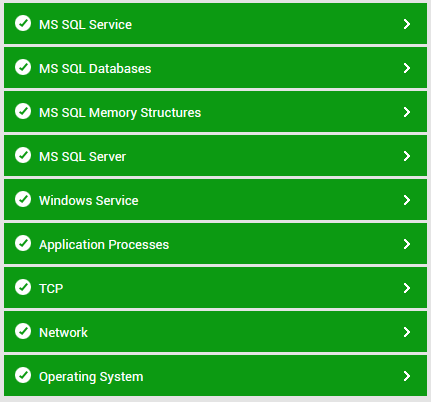Viewport: 431px width, 402px height.
Task: Expand the MS SQL Server row arrow
Action: click(x=407, y=156)
